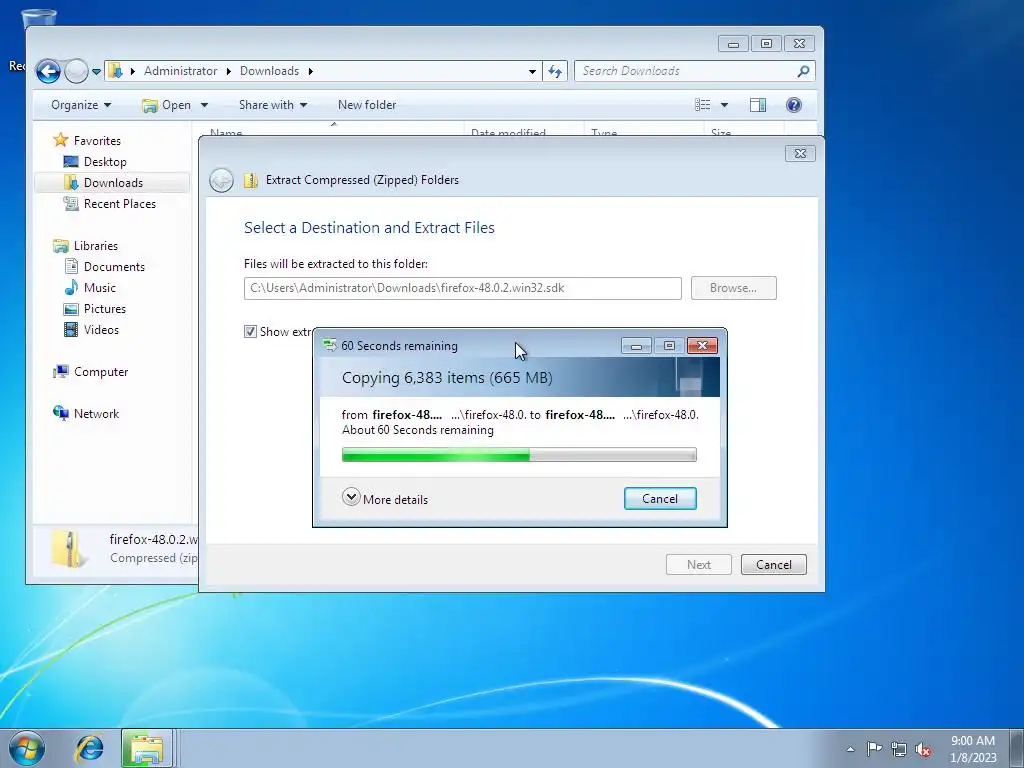Toggle Show extracted files checkbox
Viewport: 1024px width, 768px height.
(250, 332)
